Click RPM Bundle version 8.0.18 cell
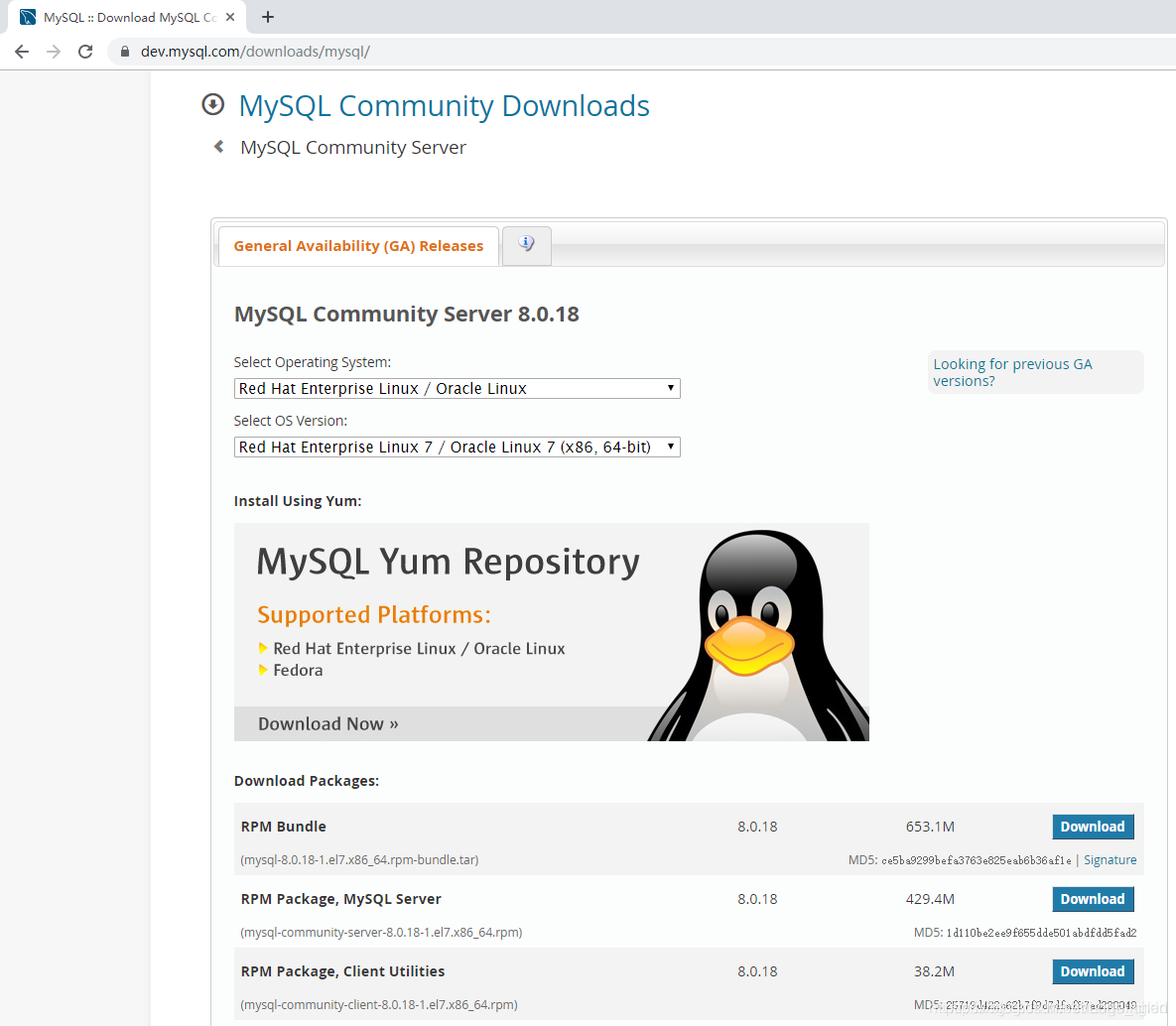The image size is (1176, 1026). pyautogui.click(x=757, y=827)
